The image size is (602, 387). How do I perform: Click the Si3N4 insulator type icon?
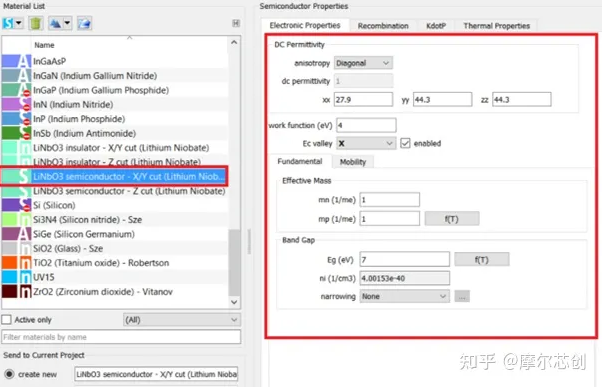[25, 220]
